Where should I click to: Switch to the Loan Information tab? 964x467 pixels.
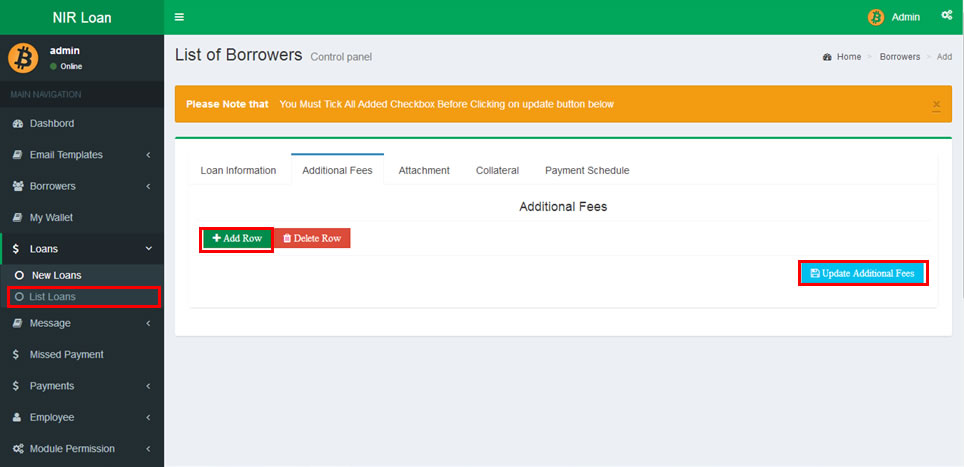(238, 170)
